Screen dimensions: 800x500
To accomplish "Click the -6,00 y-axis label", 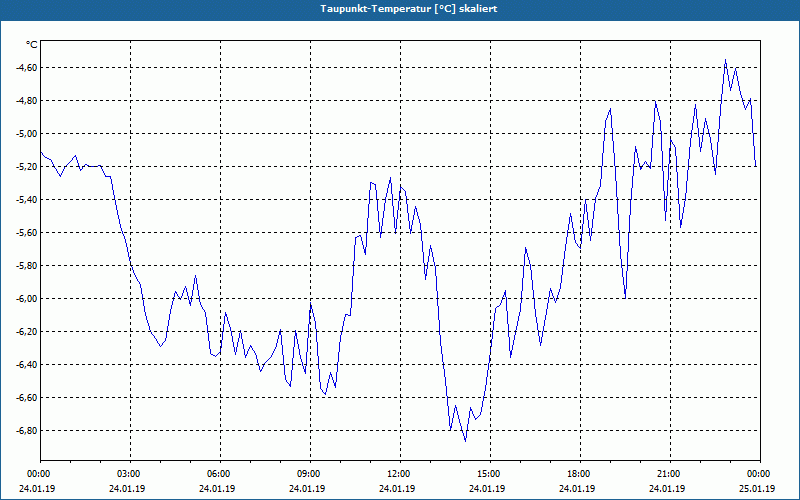I will (x=27, y=298).
